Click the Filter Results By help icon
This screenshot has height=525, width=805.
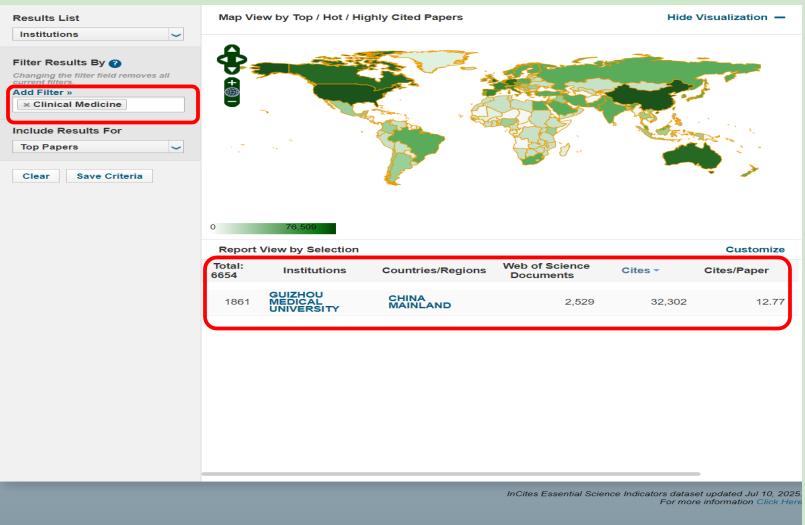(115, 63)
